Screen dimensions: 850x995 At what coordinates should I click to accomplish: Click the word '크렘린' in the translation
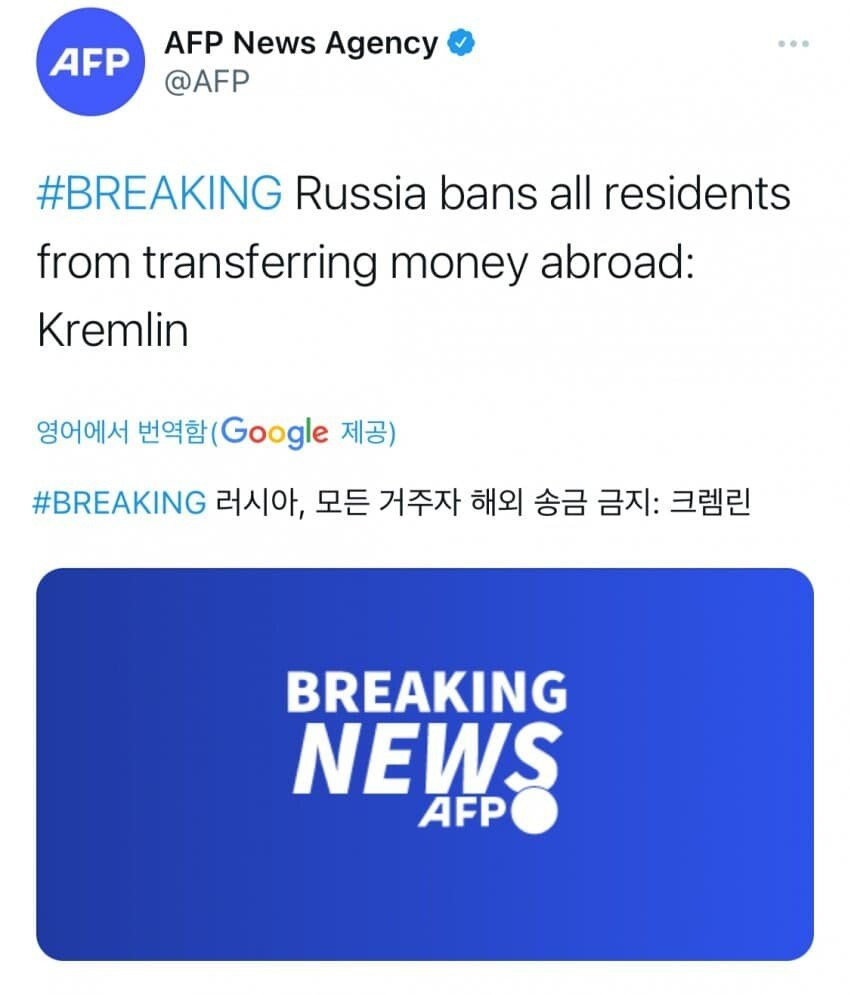[709, 502]
